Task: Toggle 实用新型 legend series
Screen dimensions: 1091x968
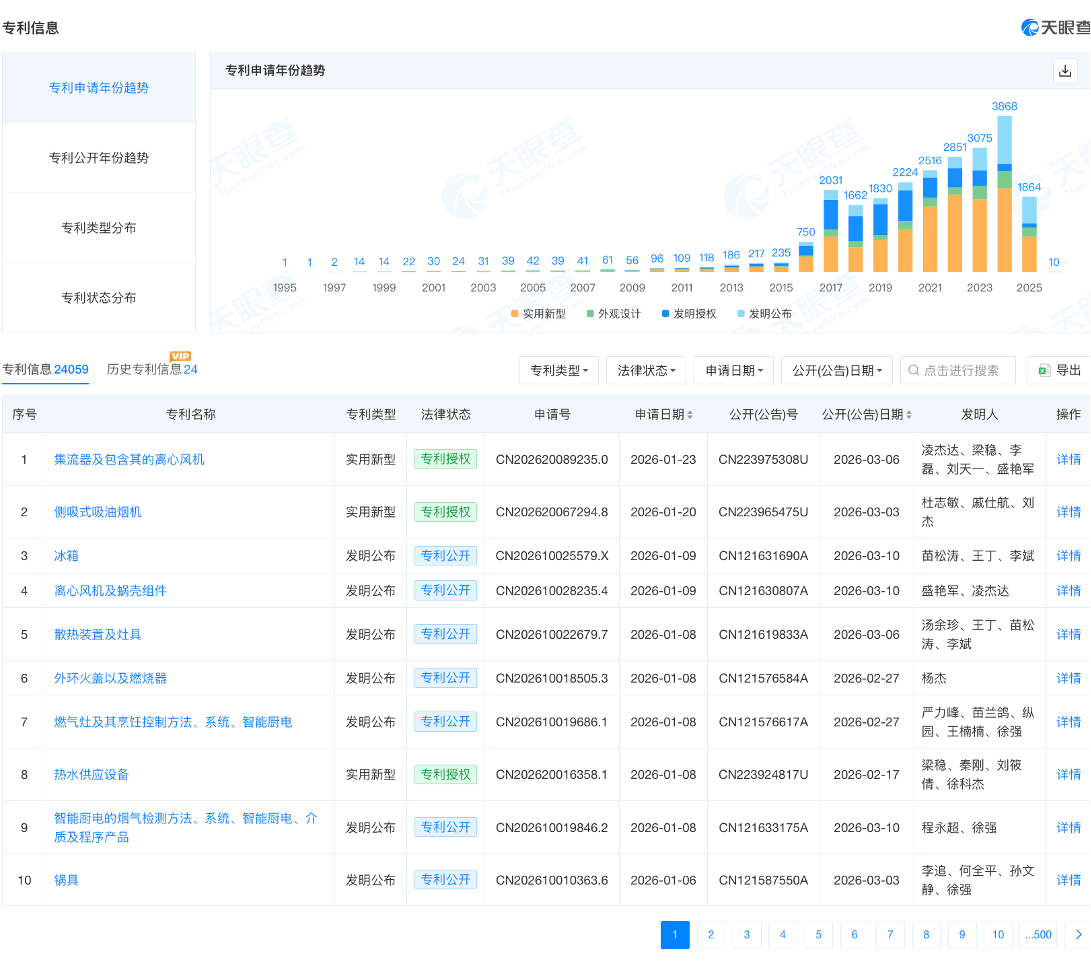Action: point(539,314)
